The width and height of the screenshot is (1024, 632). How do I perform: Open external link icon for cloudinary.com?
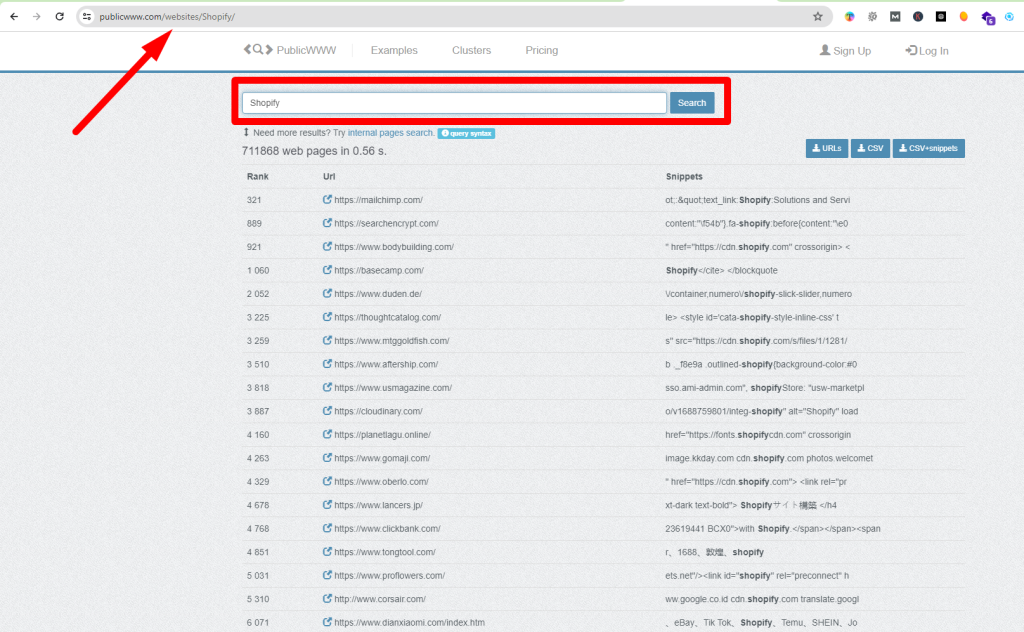(x=327, y=411)
